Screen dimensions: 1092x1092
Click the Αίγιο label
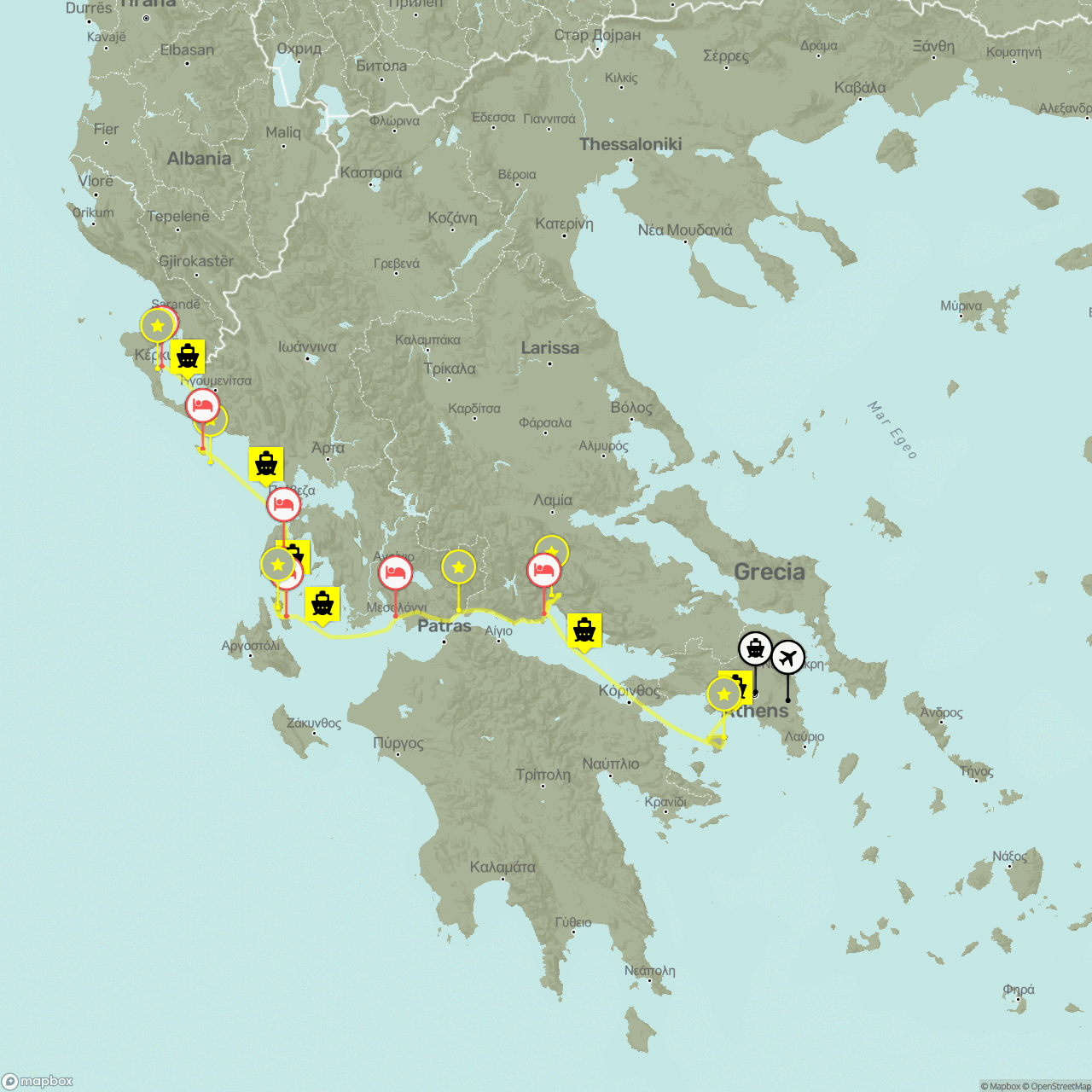pos(498,630)
